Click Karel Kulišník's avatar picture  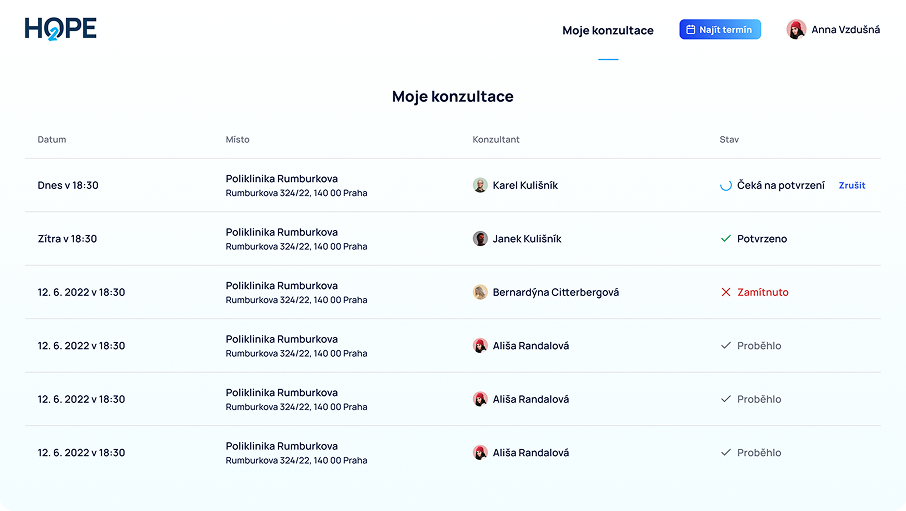pyautogui.click(x=480, y=185)
